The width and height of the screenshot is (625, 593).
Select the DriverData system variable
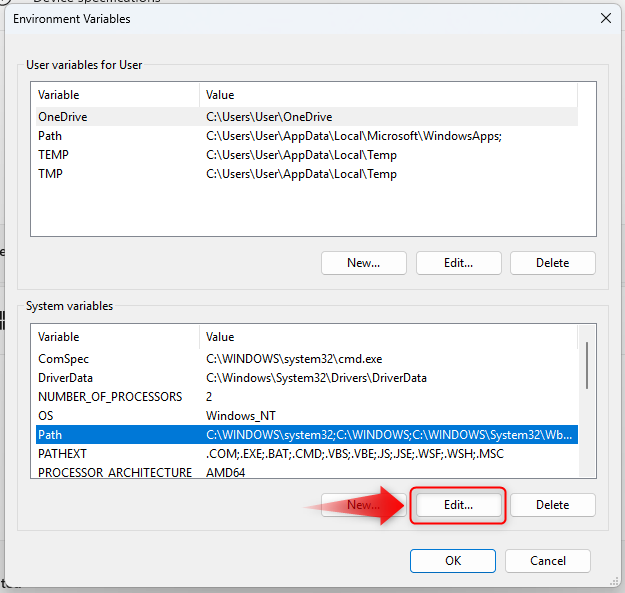66,378
